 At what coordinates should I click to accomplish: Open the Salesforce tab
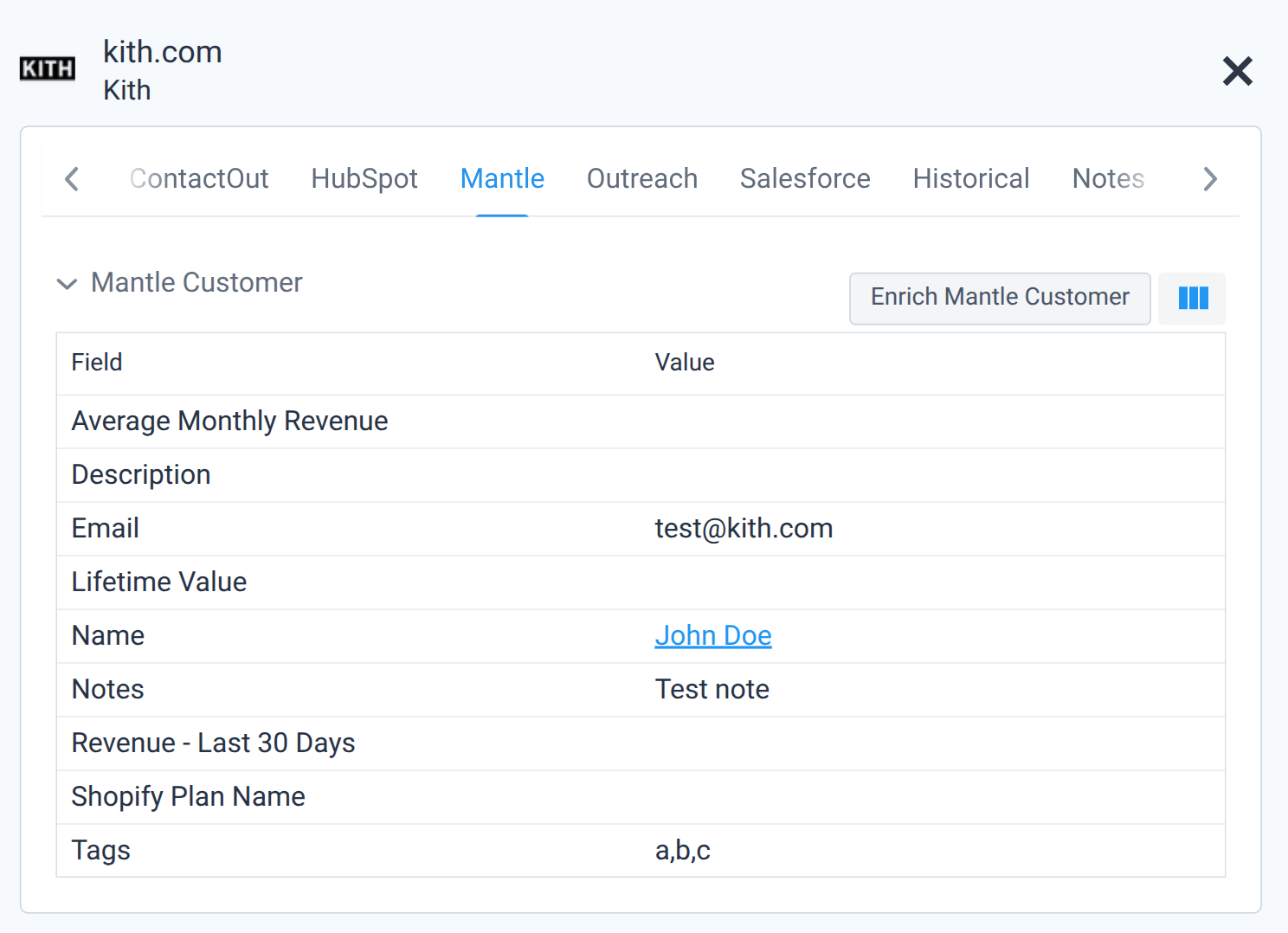coord(804,178)
